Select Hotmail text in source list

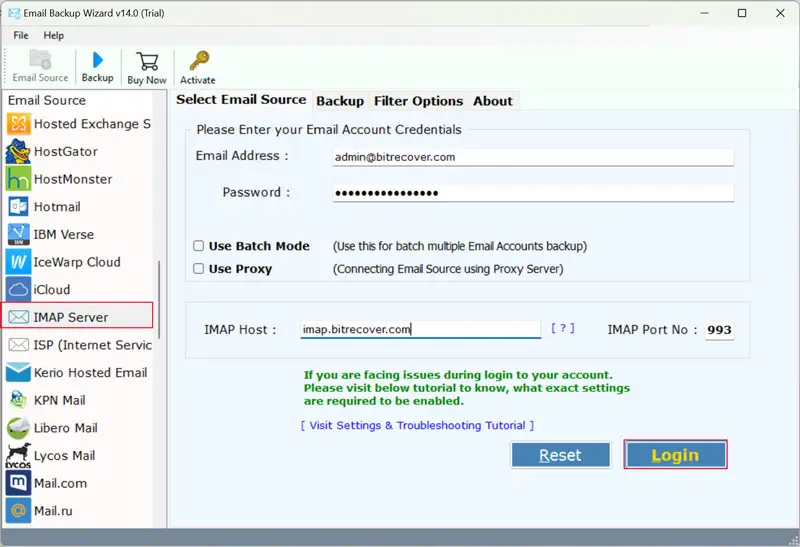pyautogui.click(x=57, y=207)
